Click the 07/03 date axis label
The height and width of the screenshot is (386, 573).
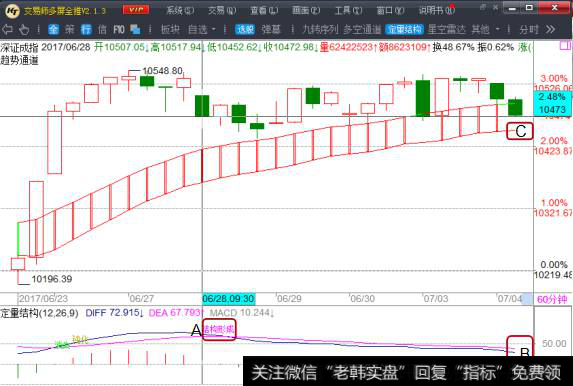(436, 299)
